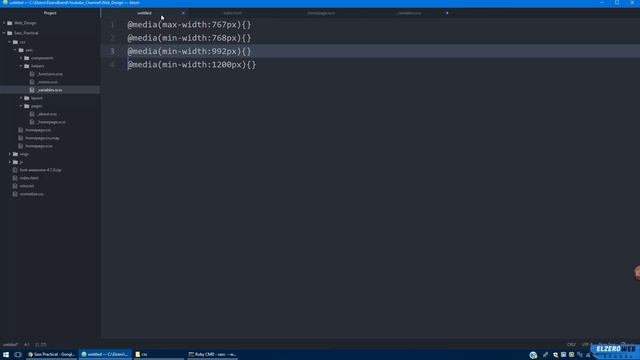Switch to Sass Practical Google Chrome window

pos(51,355)
